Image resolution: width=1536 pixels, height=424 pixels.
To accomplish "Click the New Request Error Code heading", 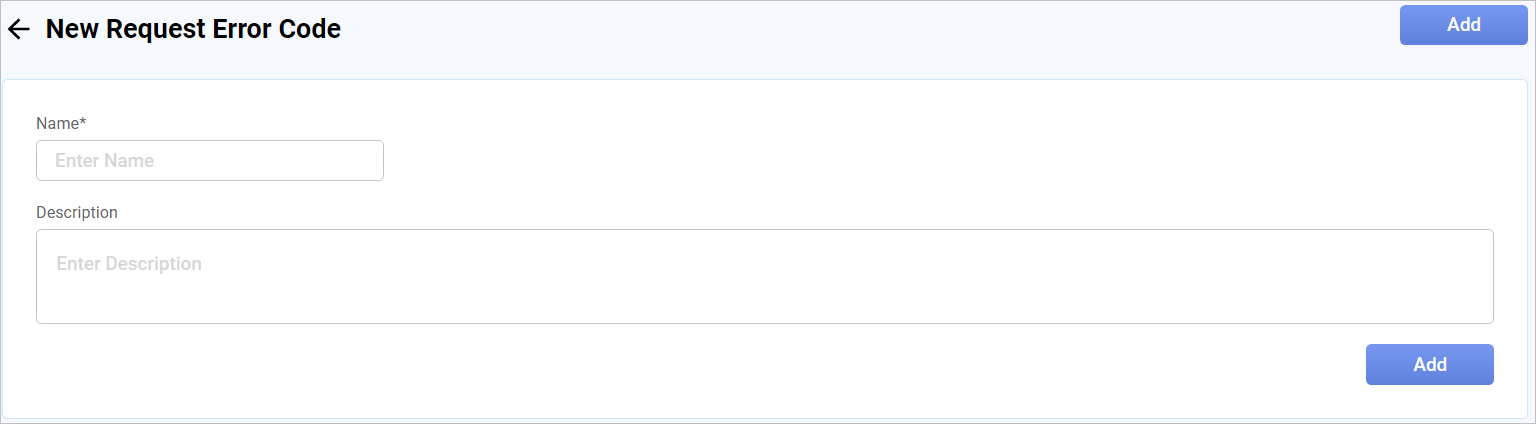I will 193,30.
